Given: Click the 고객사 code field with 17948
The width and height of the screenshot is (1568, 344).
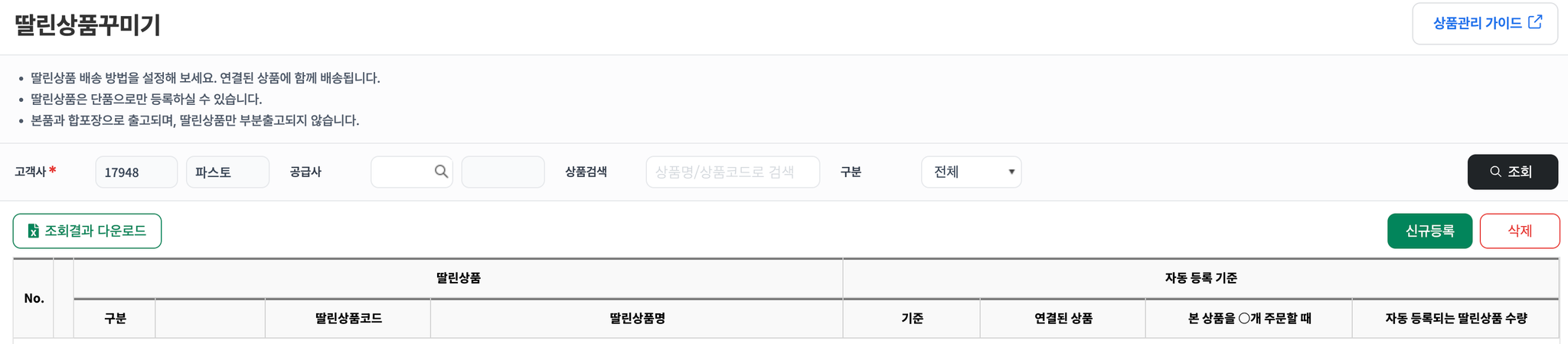Looking at the screenshot, I should (x=136, y=172).
